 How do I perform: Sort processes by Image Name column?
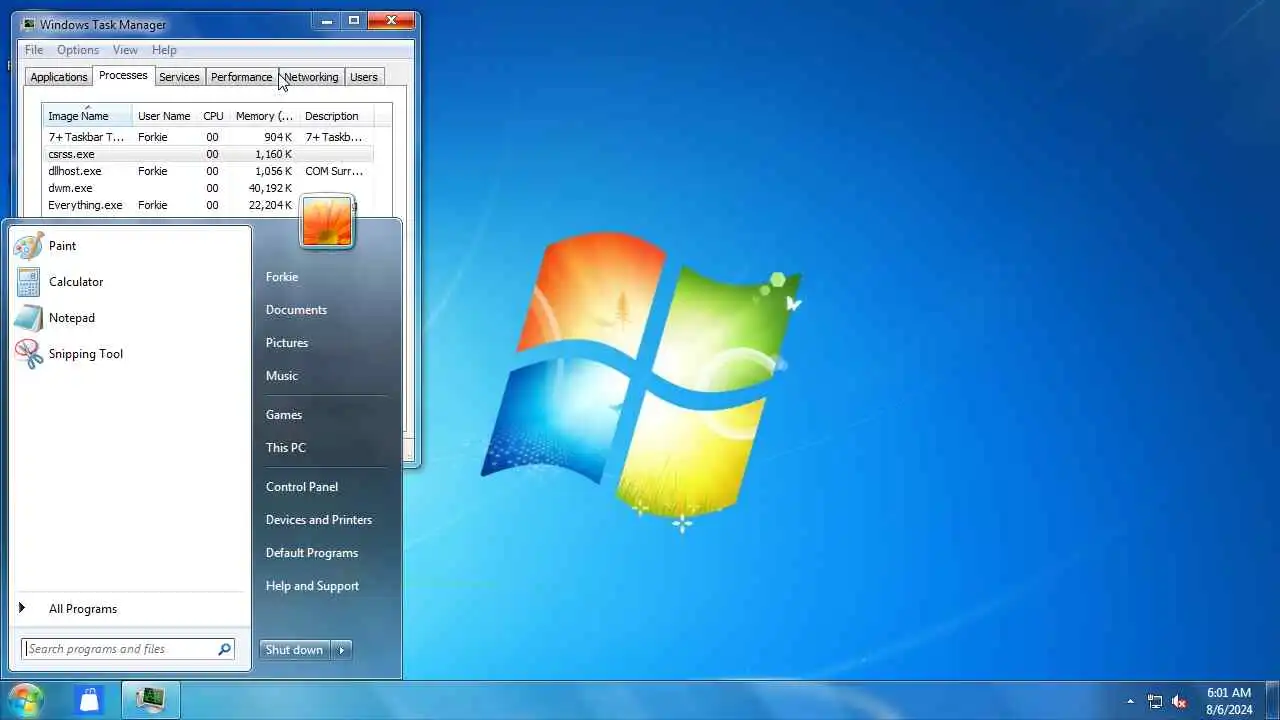point(87,116)
